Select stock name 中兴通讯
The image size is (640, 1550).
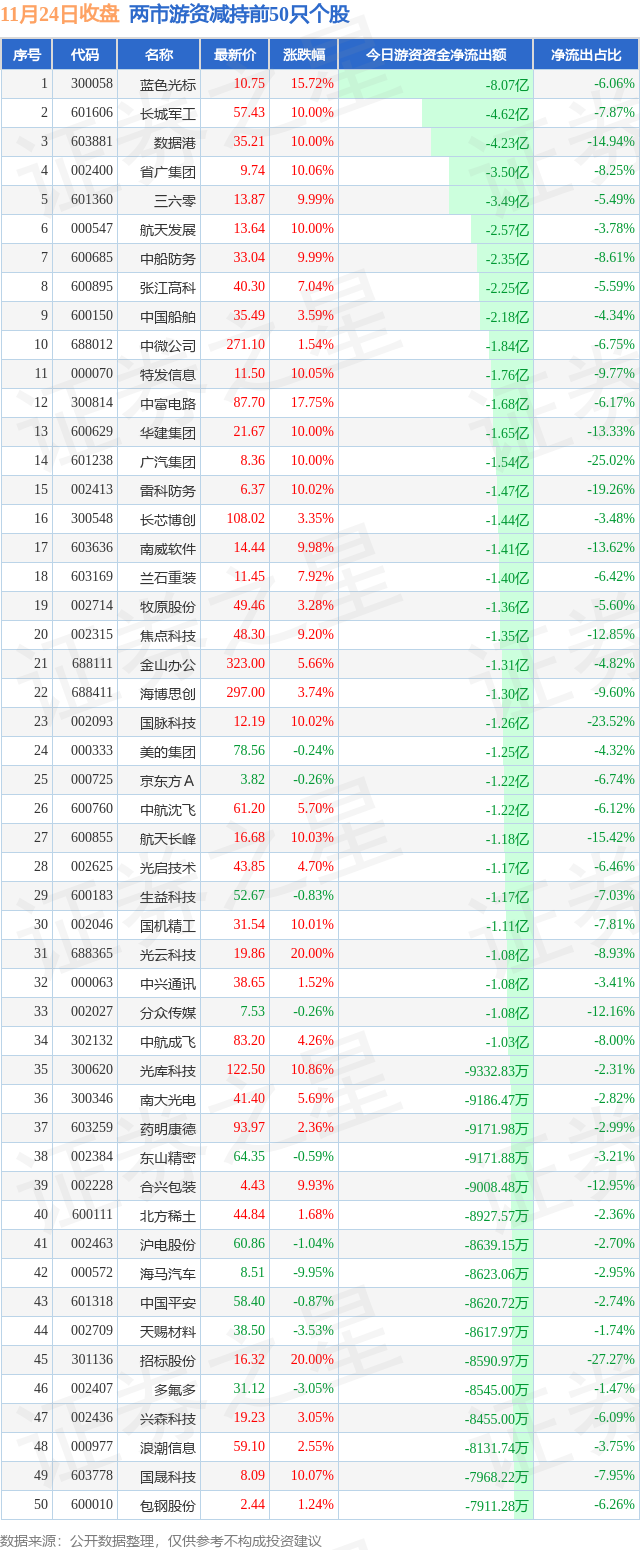tap(168, 983)
